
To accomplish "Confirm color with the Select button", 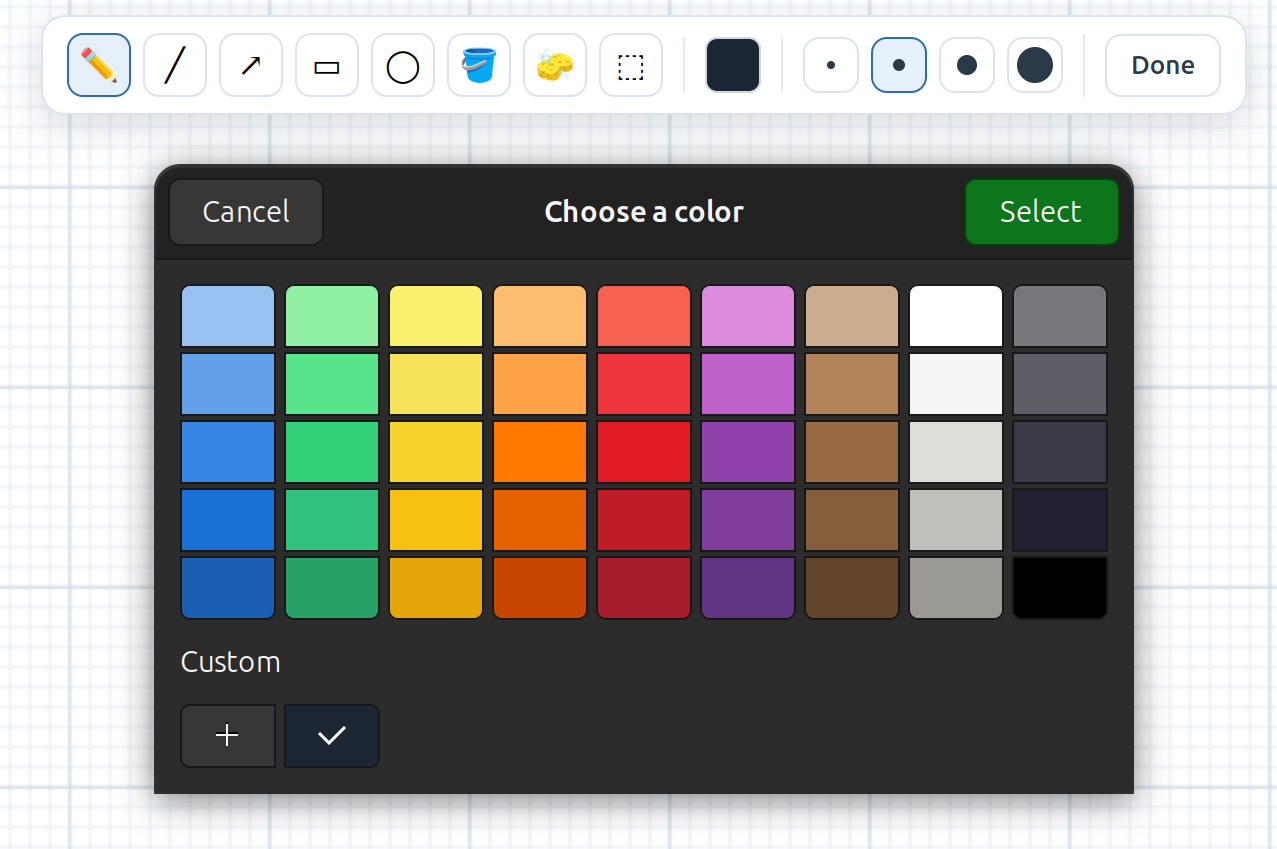I will [1041, 212].
